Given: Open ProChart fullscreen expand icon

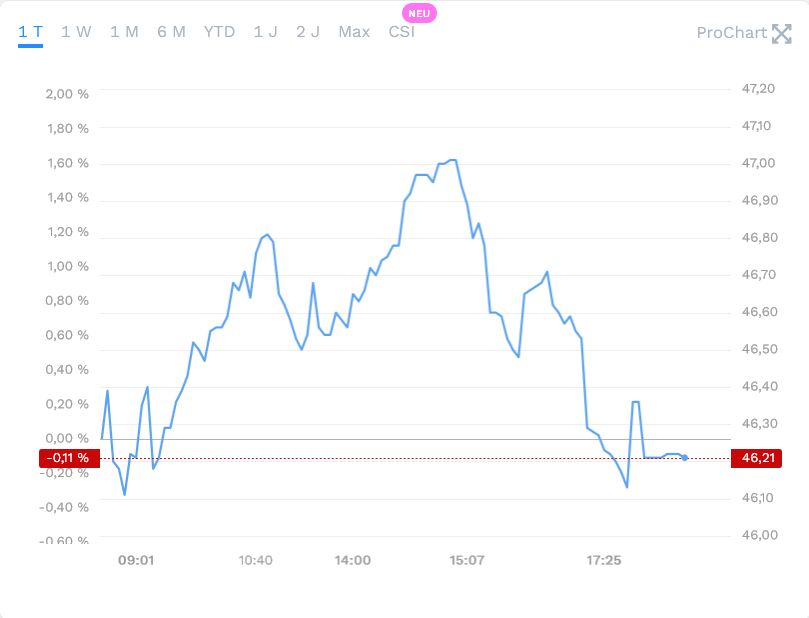Looking at the screenshot, I should (782, 33).
